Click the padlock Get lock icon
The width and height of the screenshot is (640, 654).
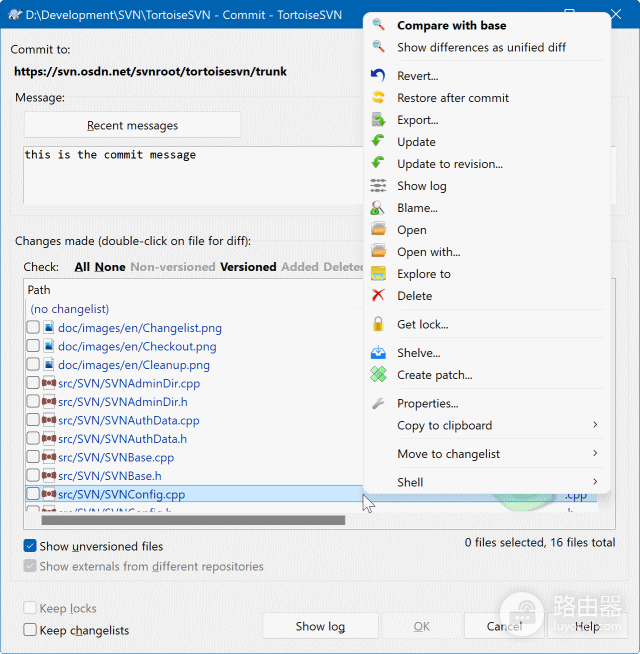(378, 324)
